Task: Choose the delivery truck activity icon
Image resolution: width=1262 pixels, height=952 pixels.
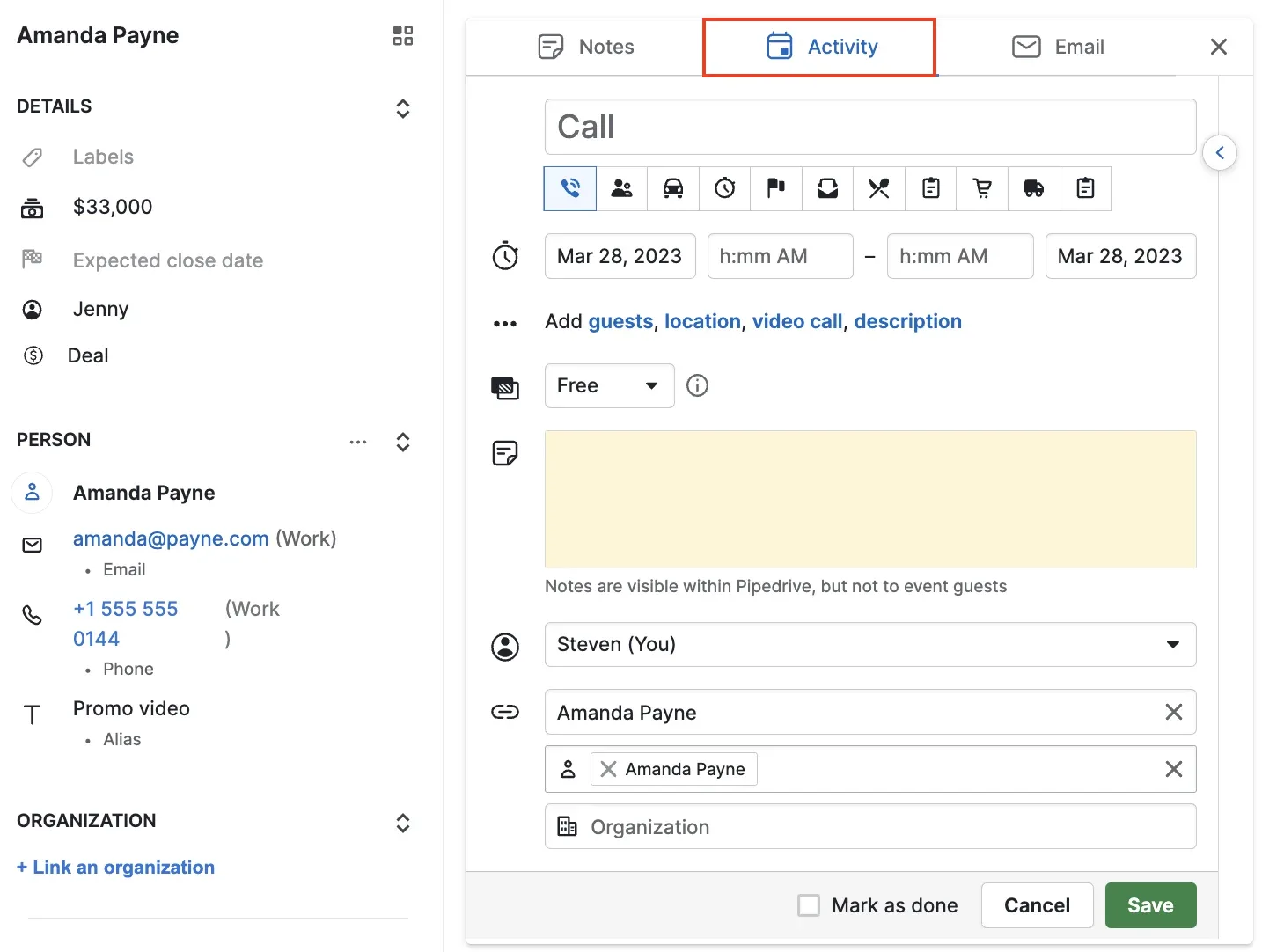Action: point(1034,188)
